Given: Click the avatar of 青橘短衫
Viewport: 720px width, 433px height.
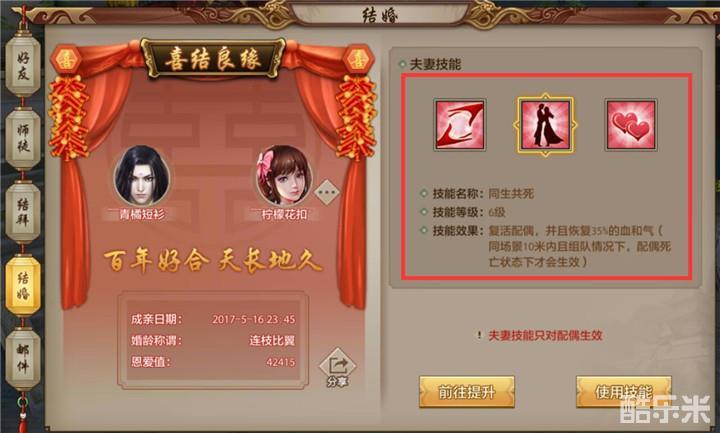Looking at the screenshot, I should pyautogui.click(x=142, y=175).
